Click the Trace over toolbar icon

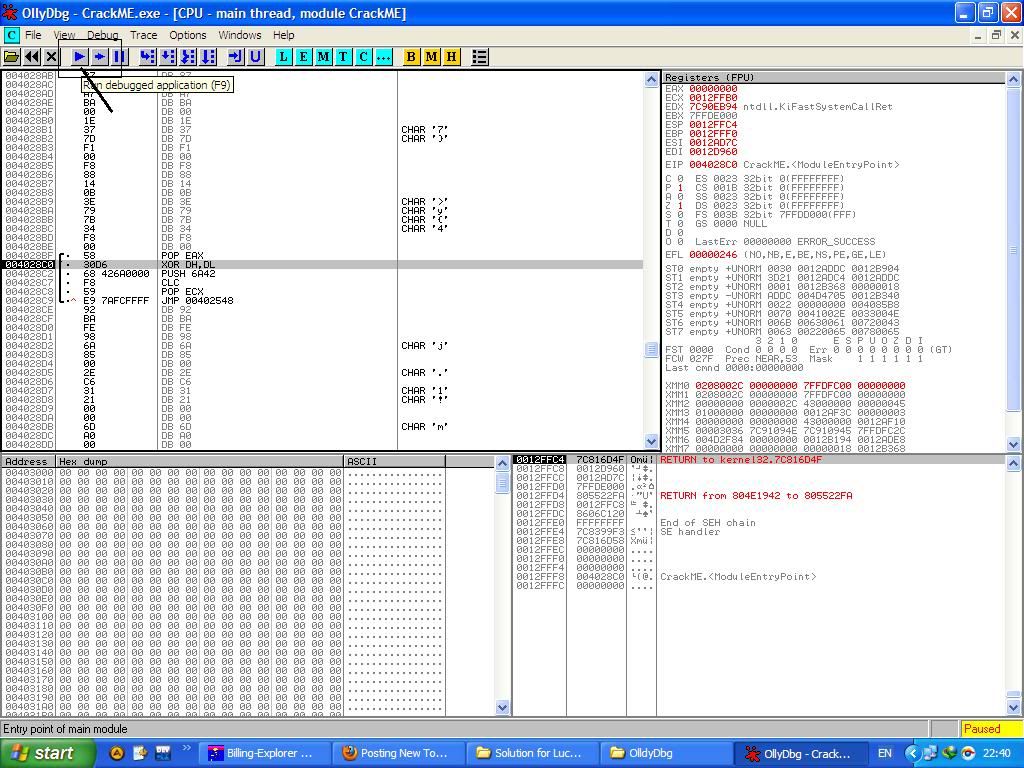[x=208, y=57]
